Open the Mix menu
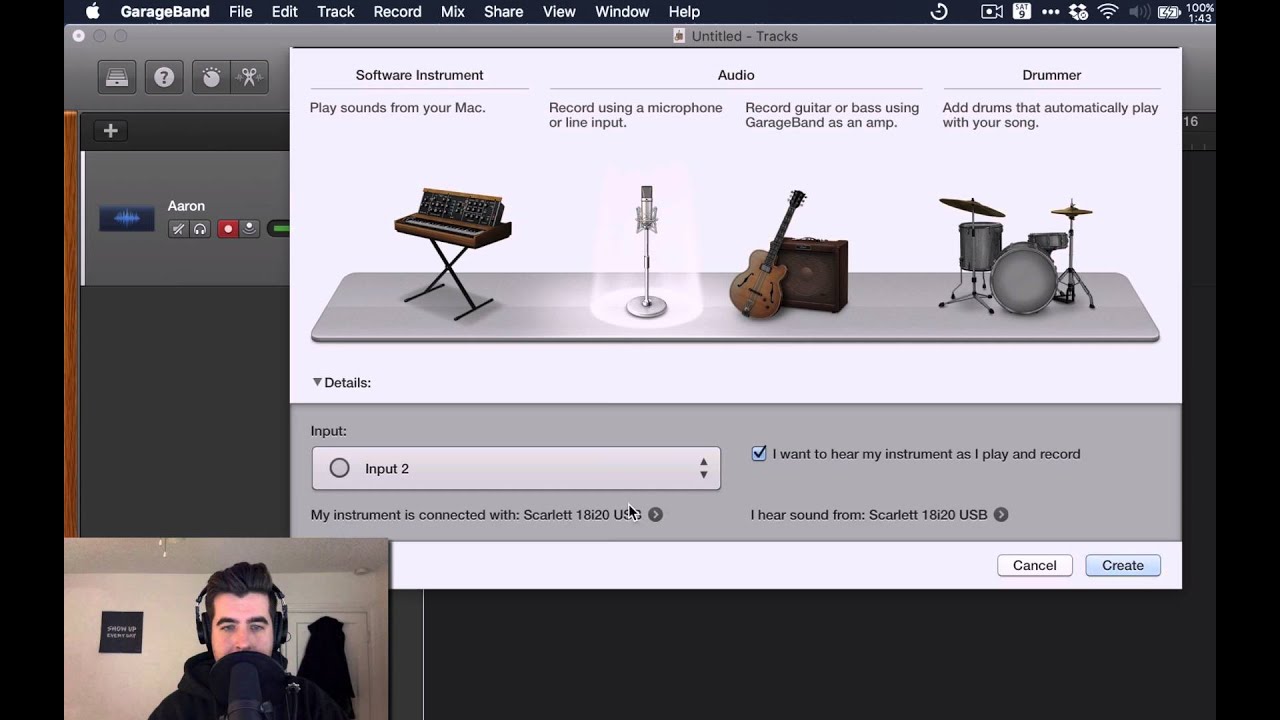 (x=452, y=12)
